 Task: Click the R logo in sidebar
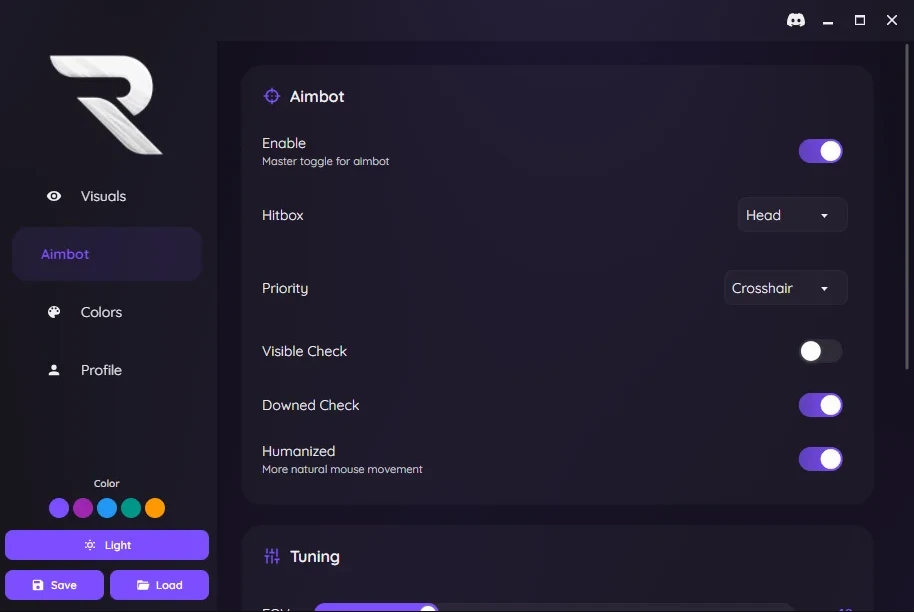[x=106, y=105]
